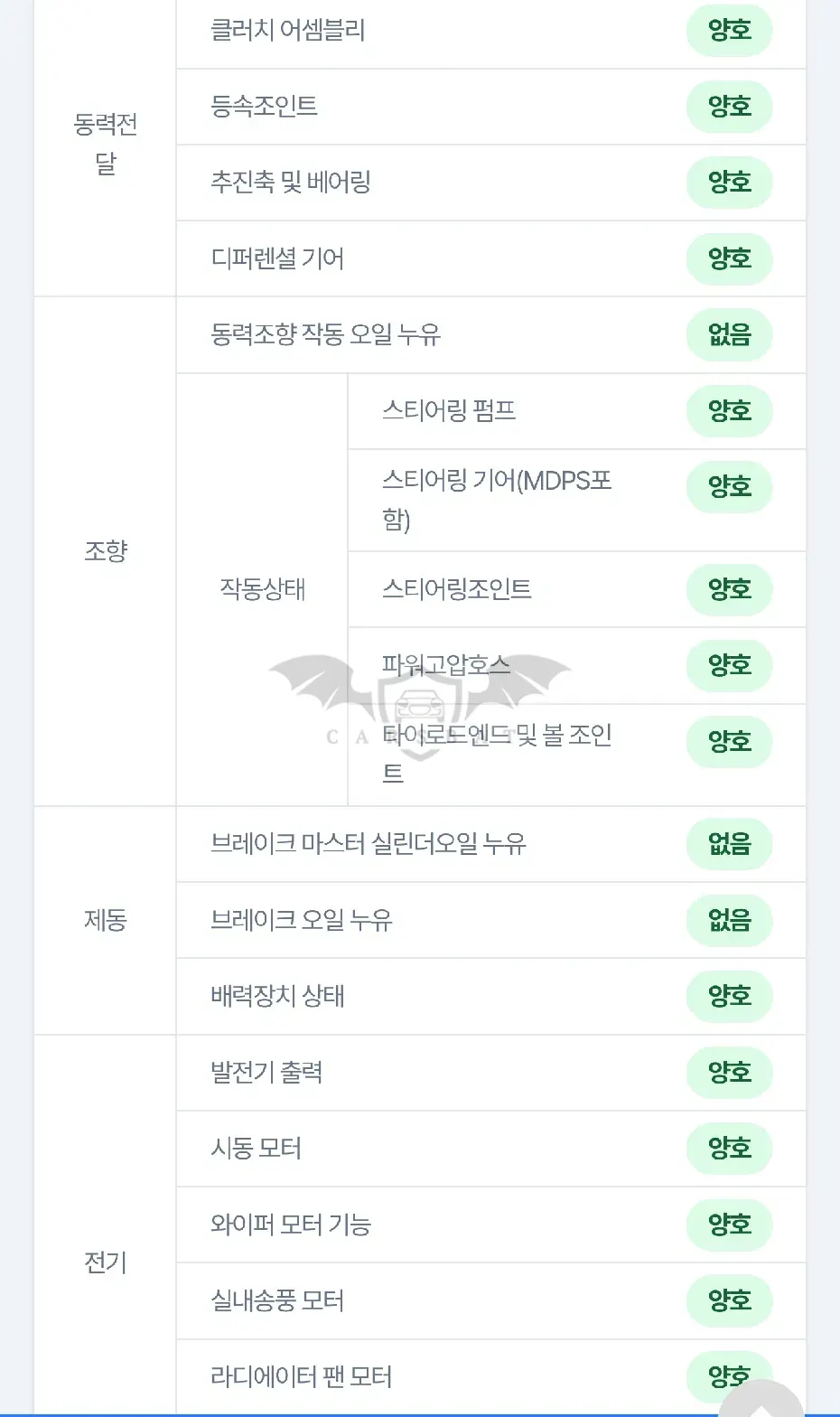Image resolution: width=840 pixels, height=1417 pixels.
Task: Select the 추진축 및 베어링 row label
Action: [x=291, y=183]
